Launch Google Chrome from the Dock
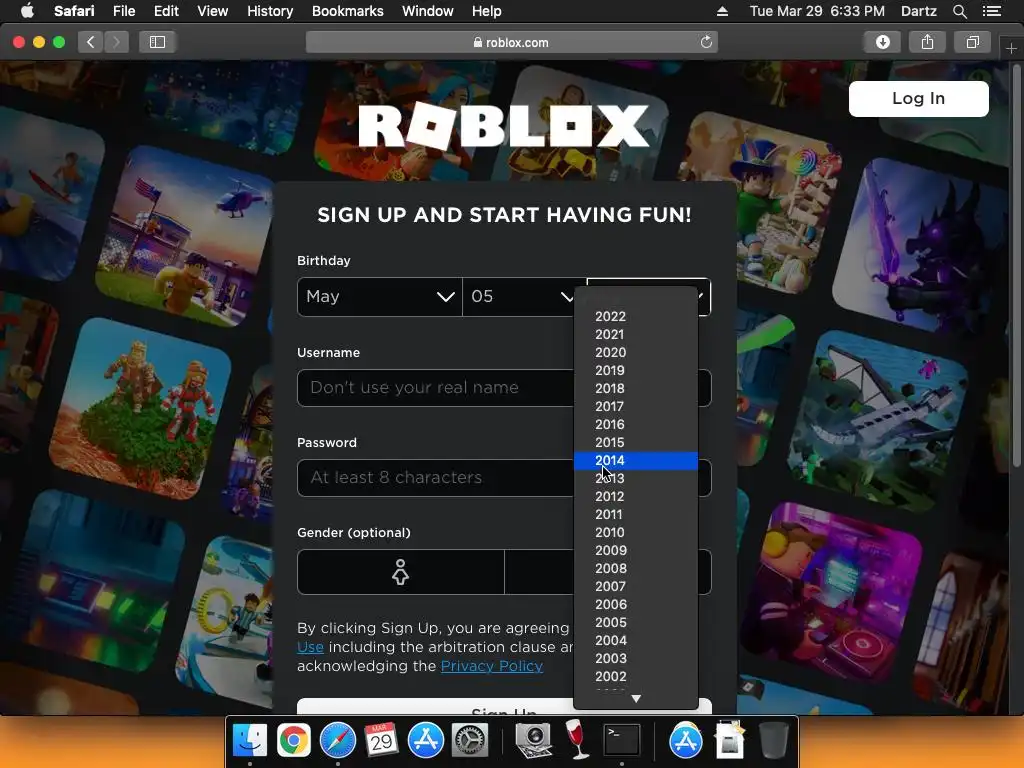Screen dimensions: 1024x768 (294, 741)
